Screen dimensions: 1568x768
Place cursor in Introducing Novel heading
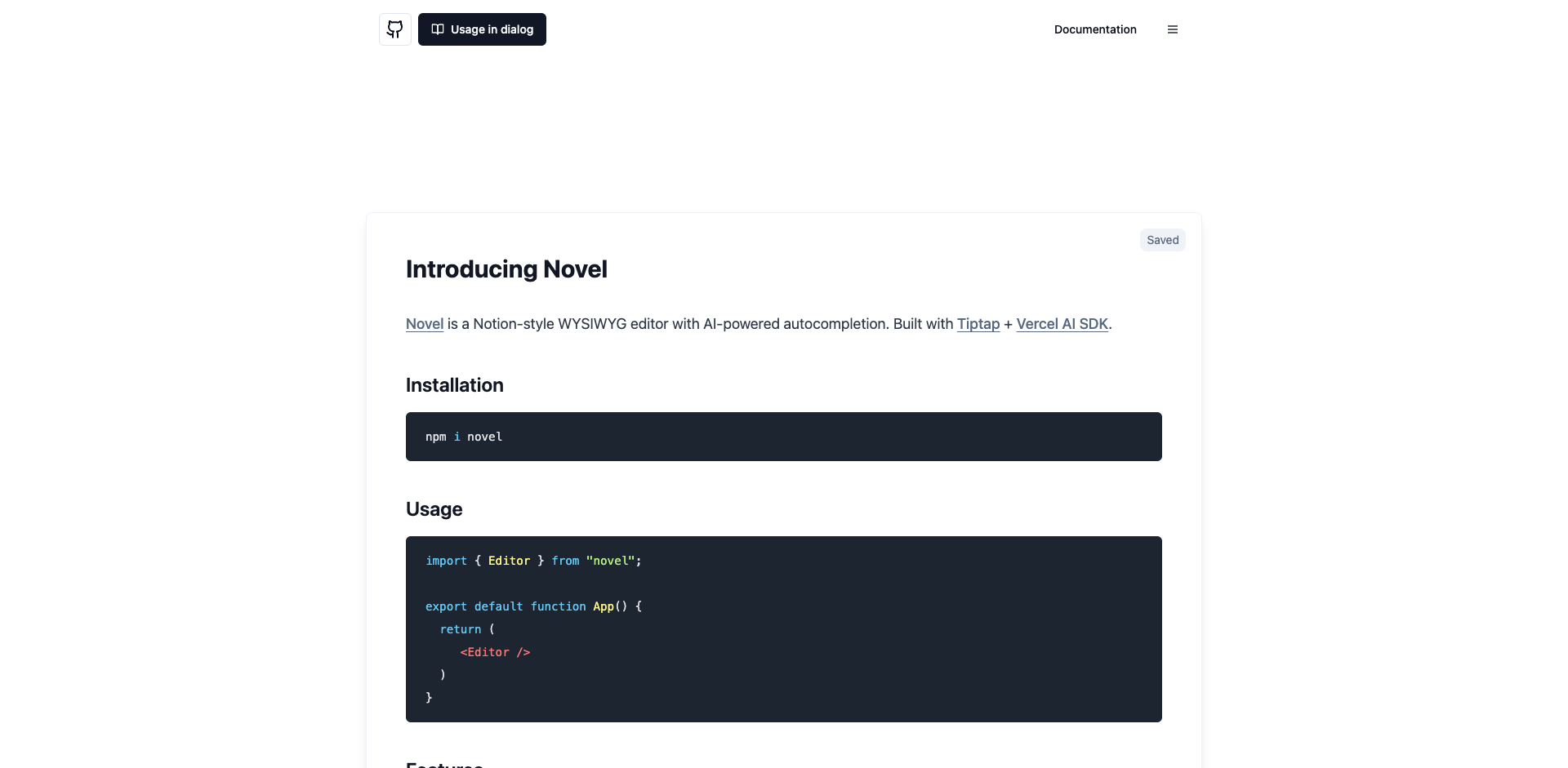pyautogui.click(x=506, y=269)
